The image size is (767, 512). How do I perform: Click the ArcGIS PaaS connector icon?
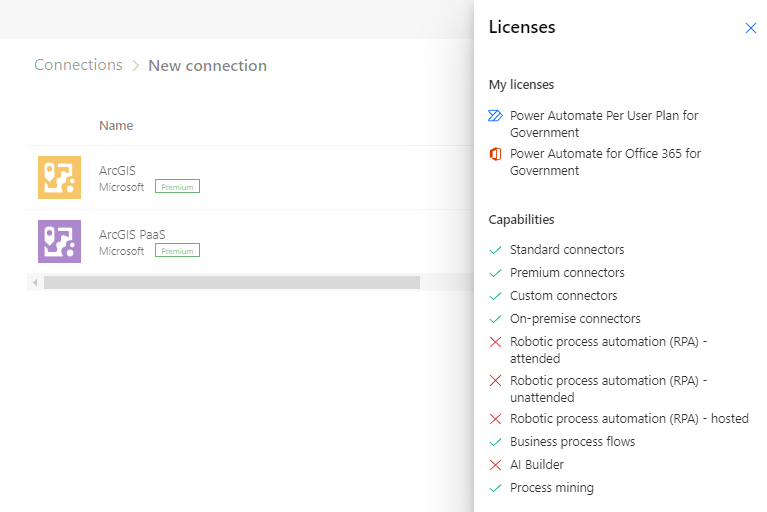coord(59,241)
